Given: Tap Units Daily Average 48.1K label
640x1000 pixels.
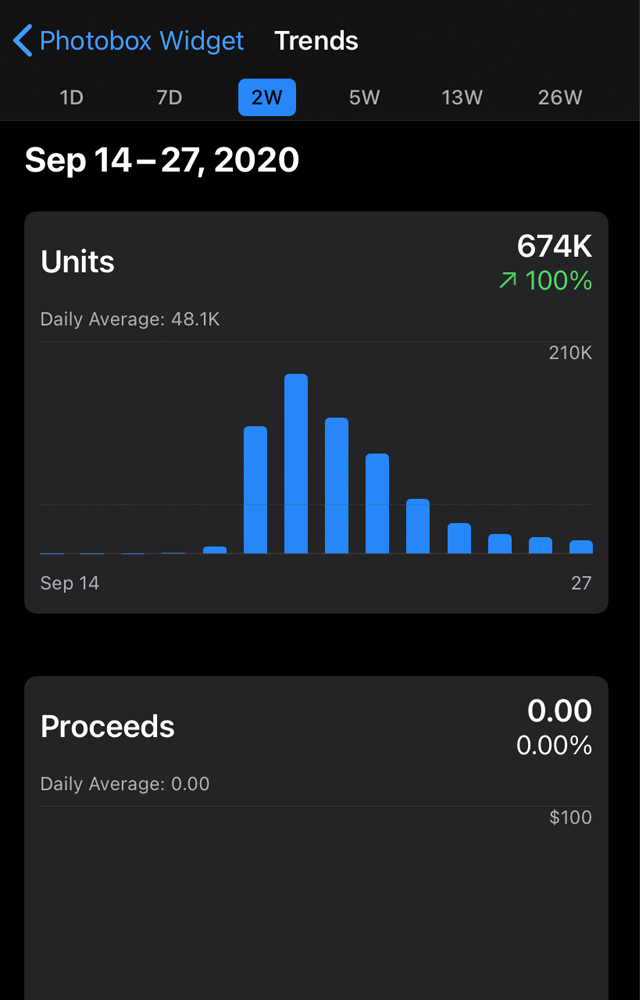Looking at the screenshot, I should (130, 320).
